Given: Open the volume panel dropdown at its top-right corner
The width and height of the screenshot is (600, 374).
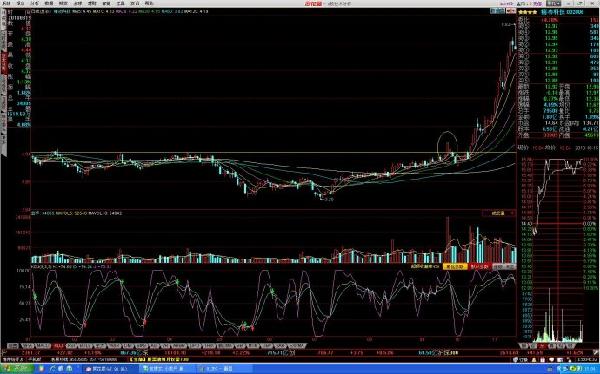Looking at the screenshot, I should click(498, 213).
